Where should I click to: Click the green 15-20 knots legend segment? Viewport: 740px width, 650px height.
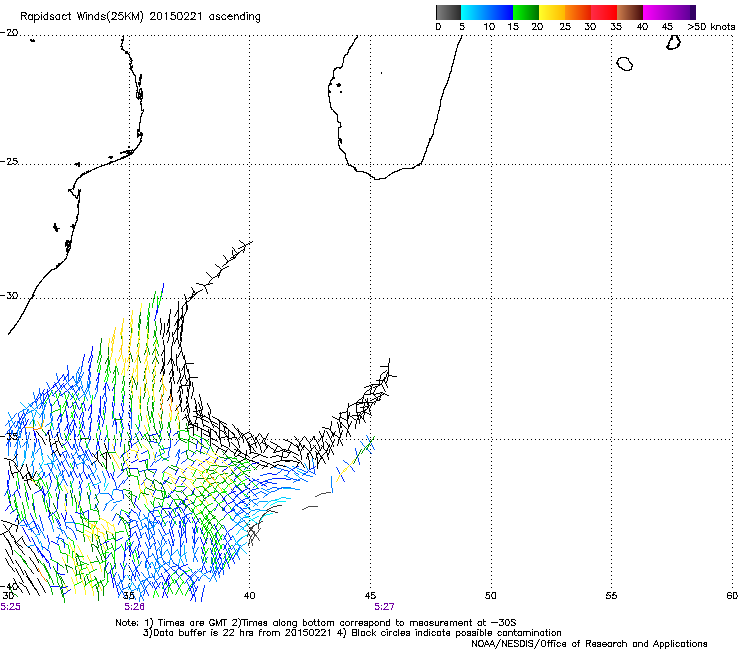click(x=526, y=12)
